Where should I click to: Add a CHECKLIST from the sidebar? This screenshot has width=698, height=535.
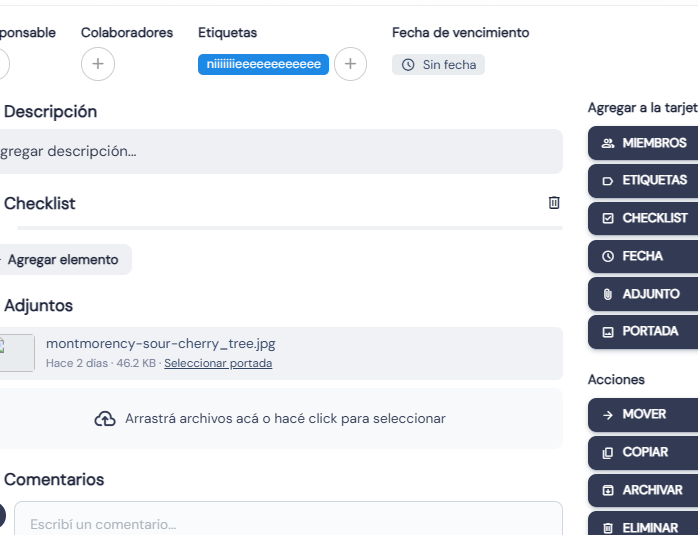pyautogui.click(x=643, y=218)
